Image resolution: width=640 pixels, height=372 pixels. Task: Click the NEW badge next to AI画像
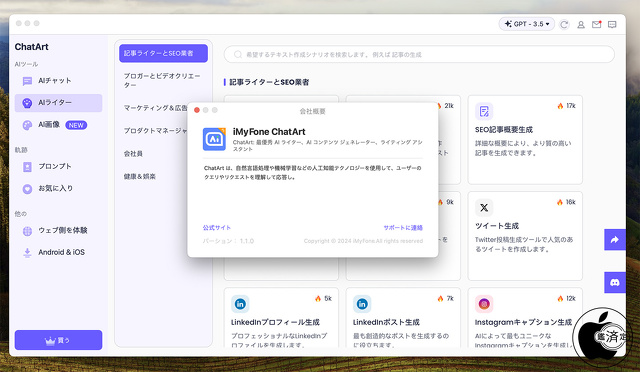click(76, 125)
